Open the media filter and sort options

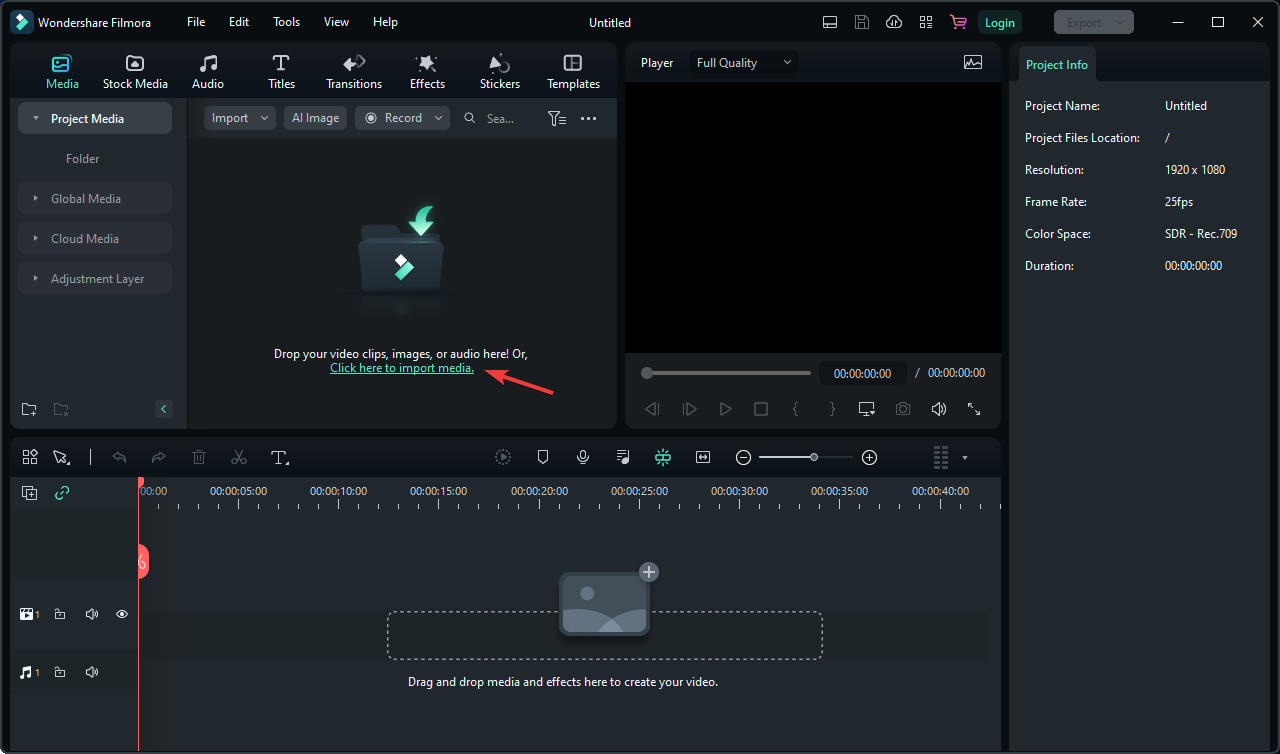click(557, 118)
